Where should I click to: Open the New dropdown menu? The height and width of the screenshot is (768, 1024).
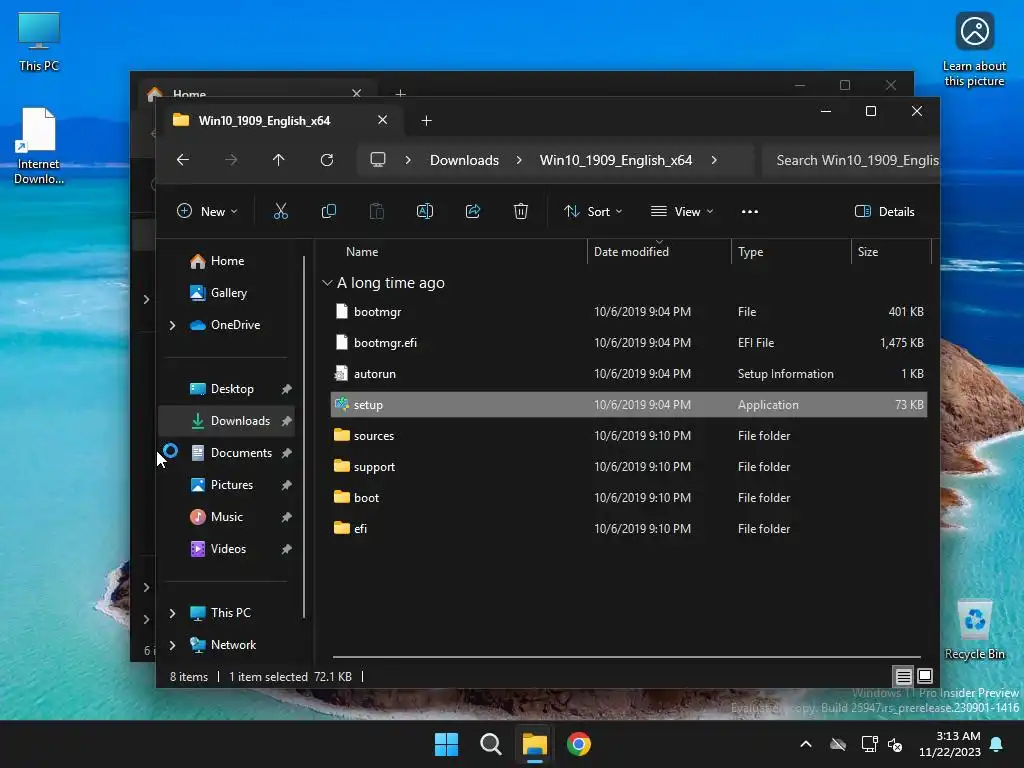[x=207, y=212]
